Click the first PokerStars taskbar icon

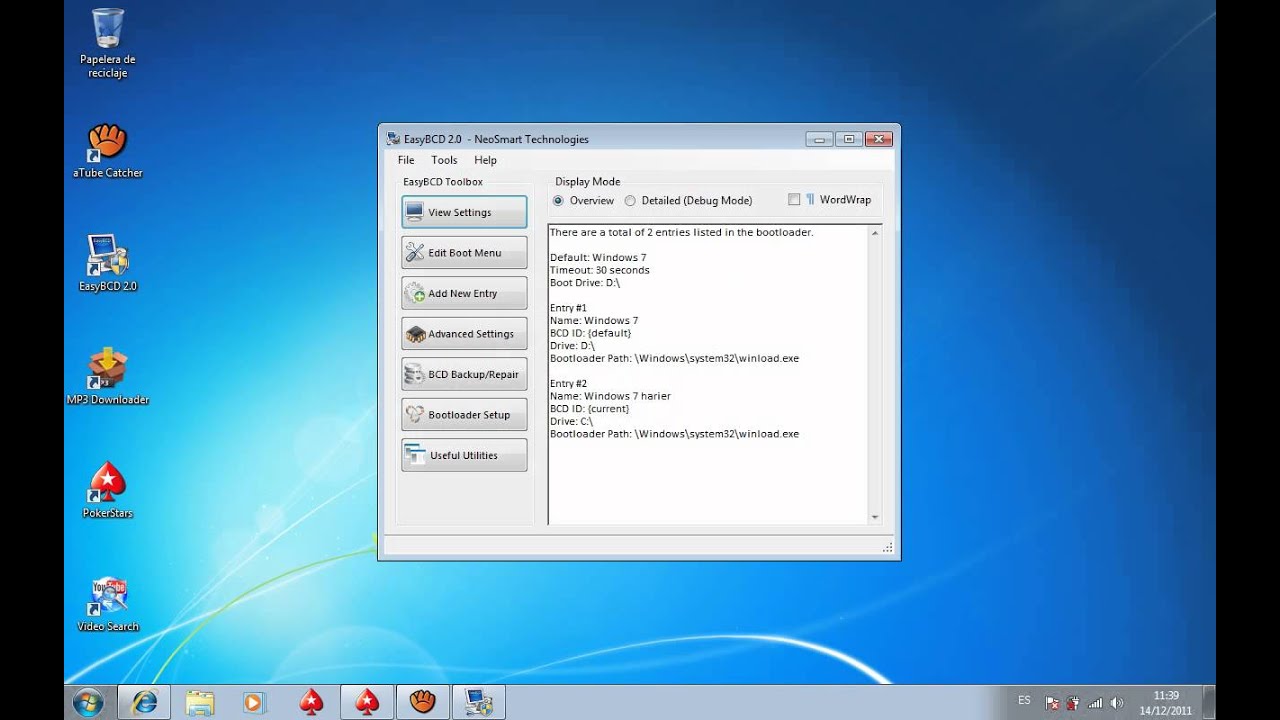[x=312, y=702]
